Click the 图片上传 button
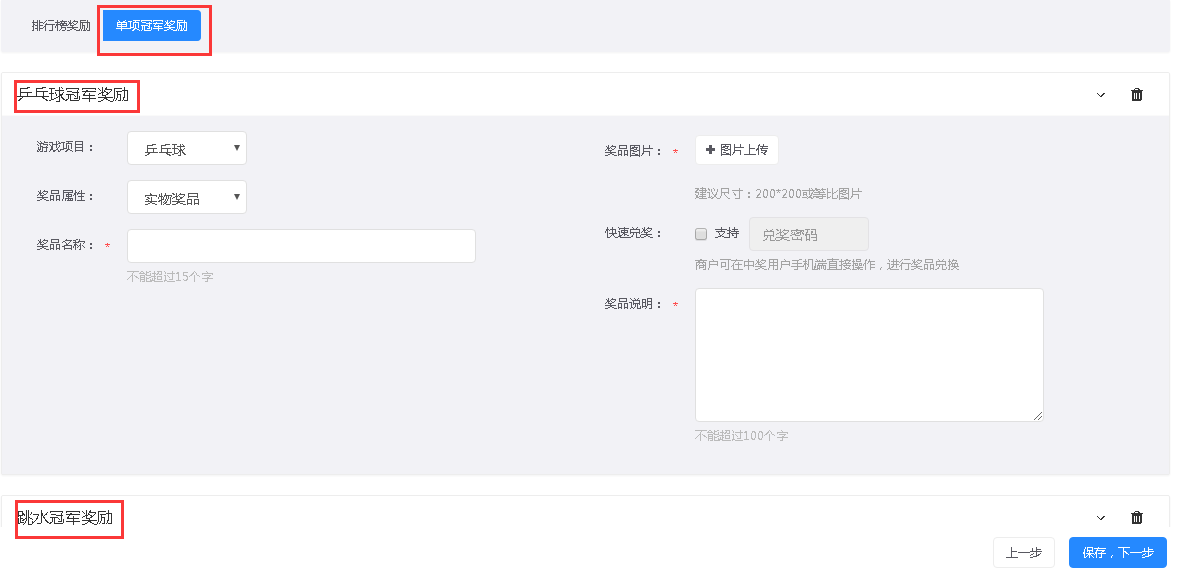 [736, 150]
